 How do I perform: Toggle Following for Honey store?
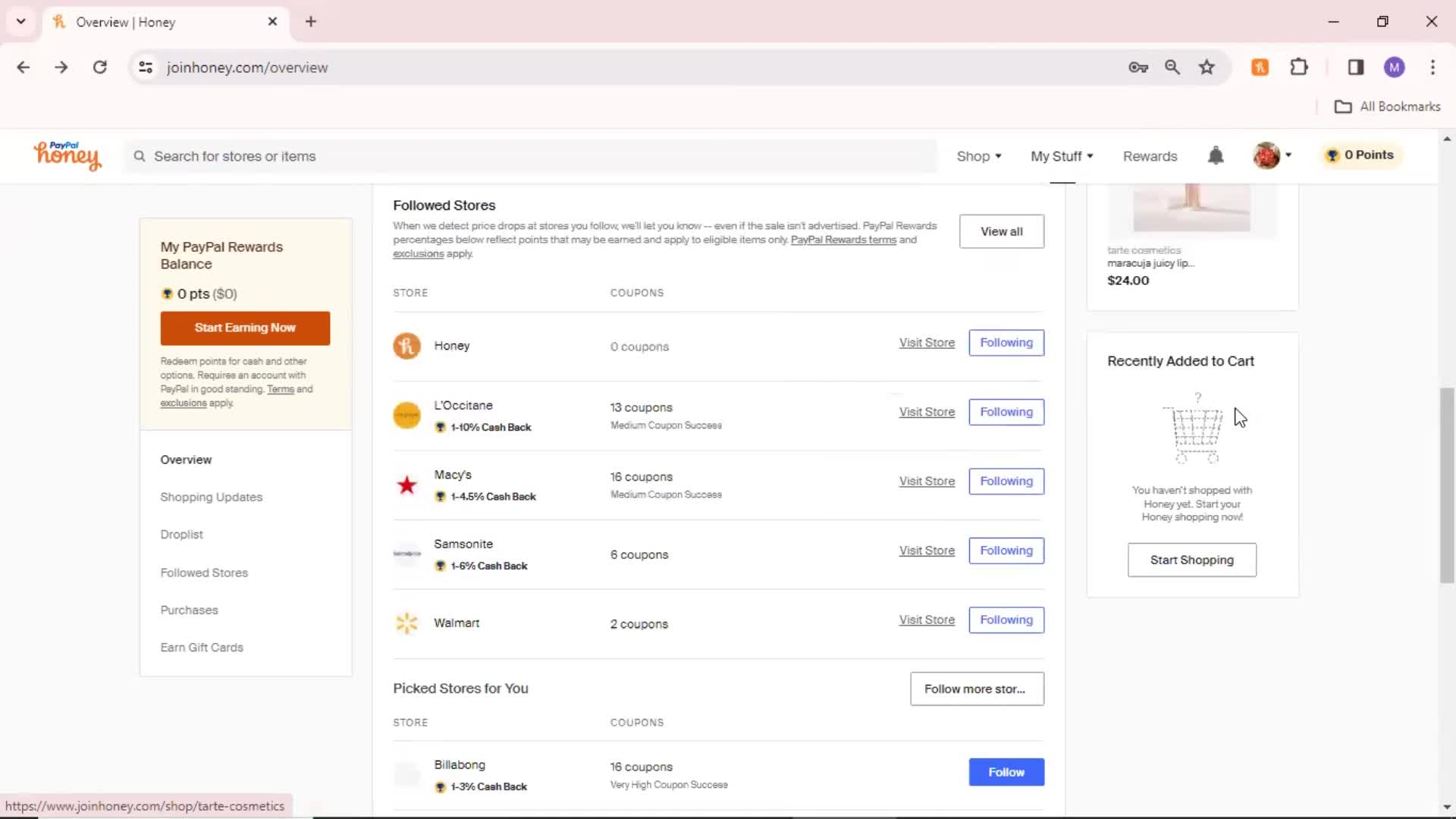tap(1006, 343)
